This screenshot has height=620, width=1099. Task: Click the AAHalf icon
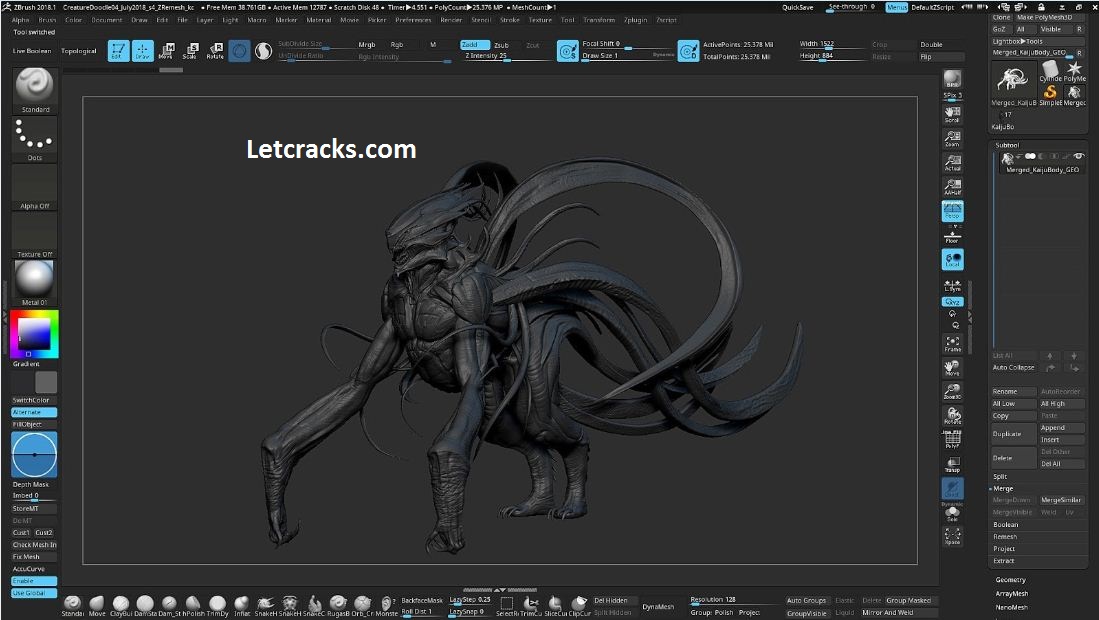[x=952, y=187]
